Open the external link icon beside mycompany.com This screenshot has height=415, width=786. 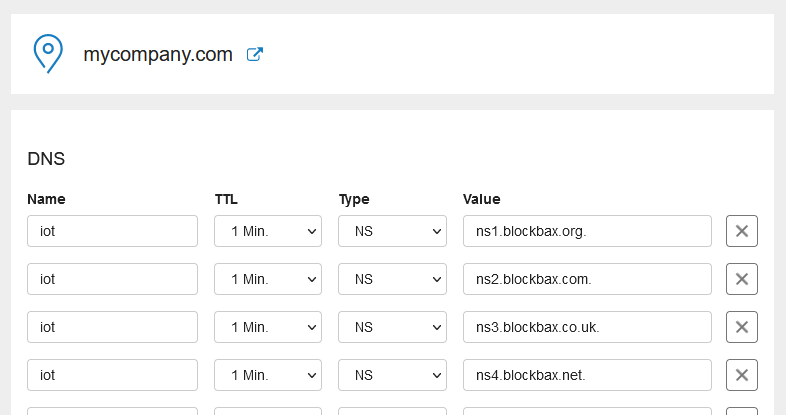point(255,54)
